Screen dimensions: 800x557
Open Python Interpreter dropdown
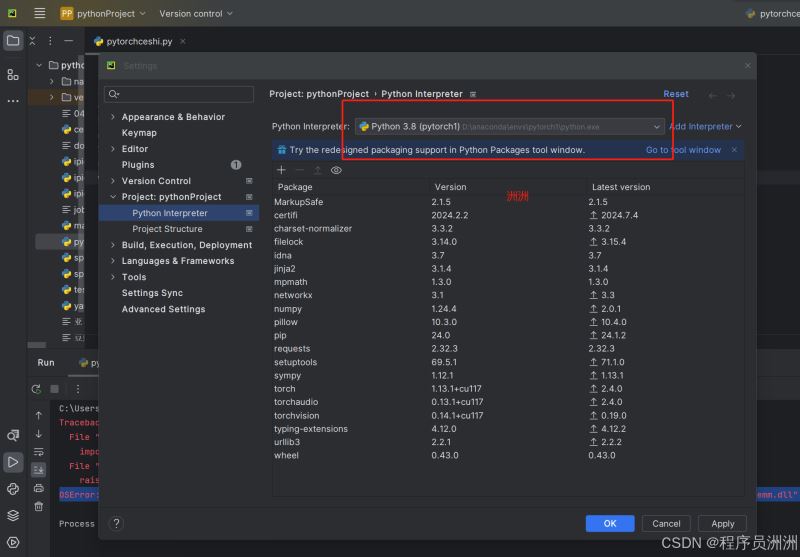(509, 126)
